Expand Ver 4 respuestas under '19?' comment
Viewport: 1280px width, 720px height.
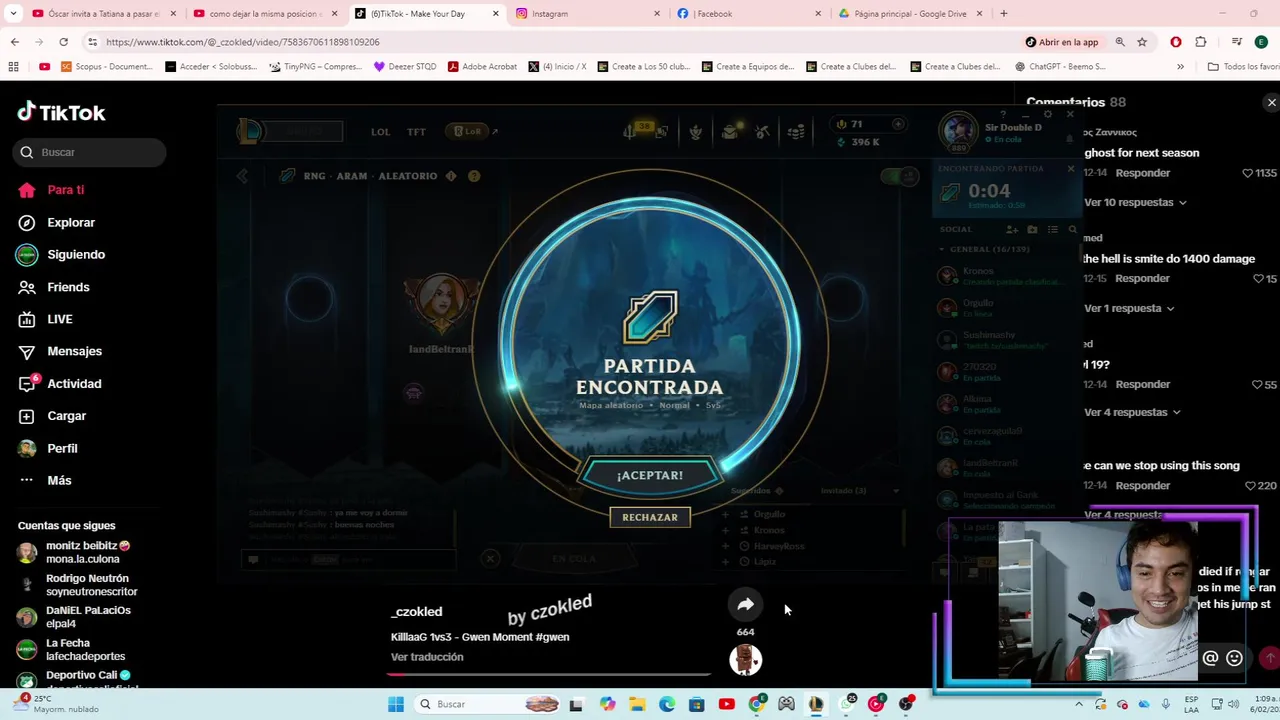tap(1132, 412)
